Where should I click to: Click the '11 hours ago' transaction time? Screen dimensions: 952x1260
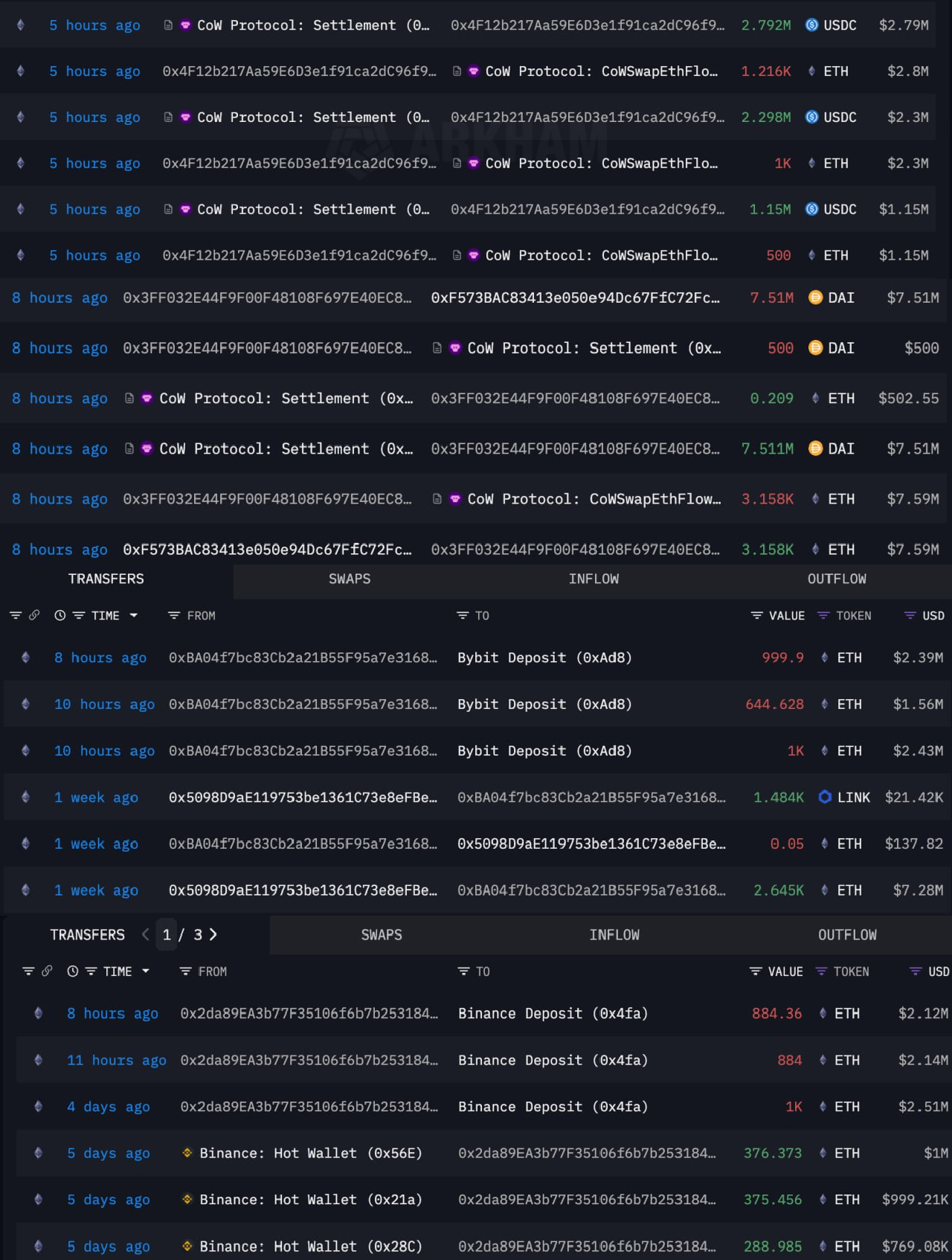coord(116,1060)
